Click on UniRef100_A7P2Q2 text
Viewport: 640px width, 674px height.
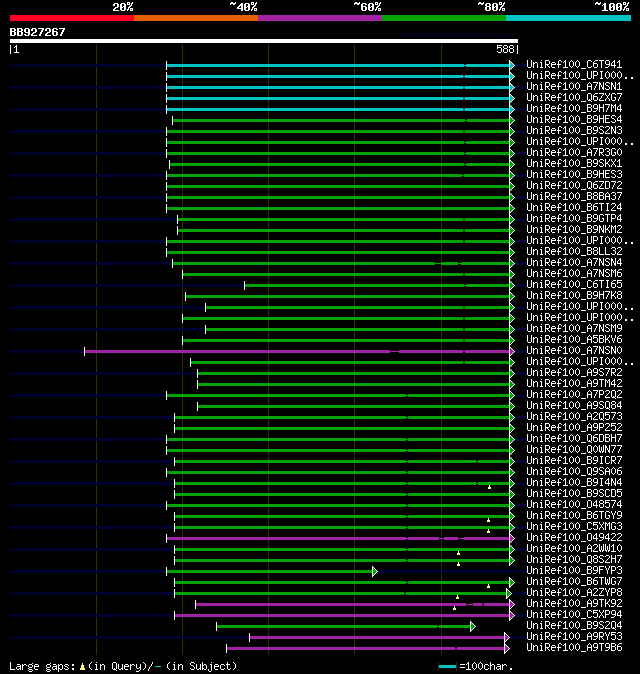tap(574, 395)
